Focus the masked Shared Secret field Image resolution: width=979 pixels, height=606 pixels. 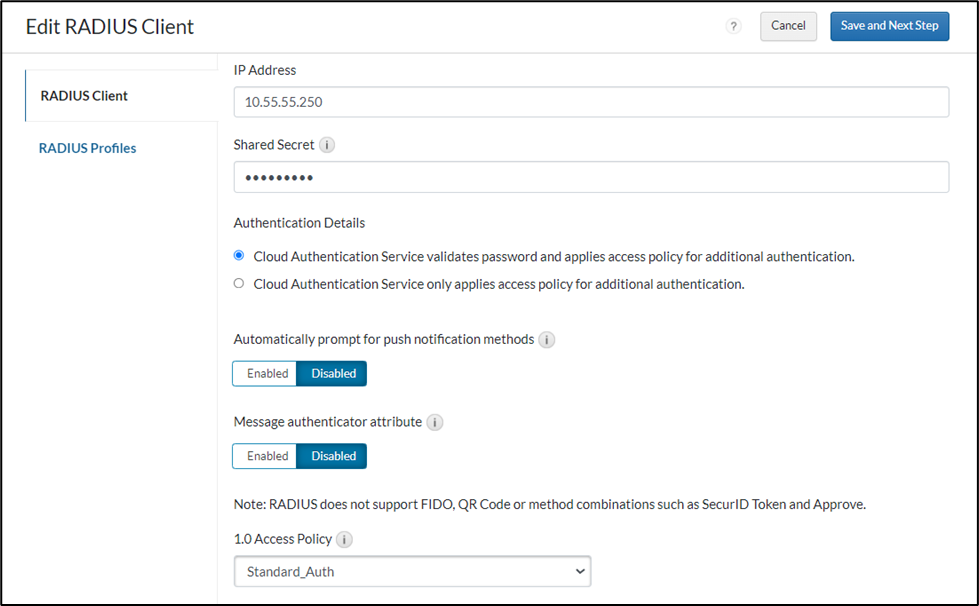[590, 177]
